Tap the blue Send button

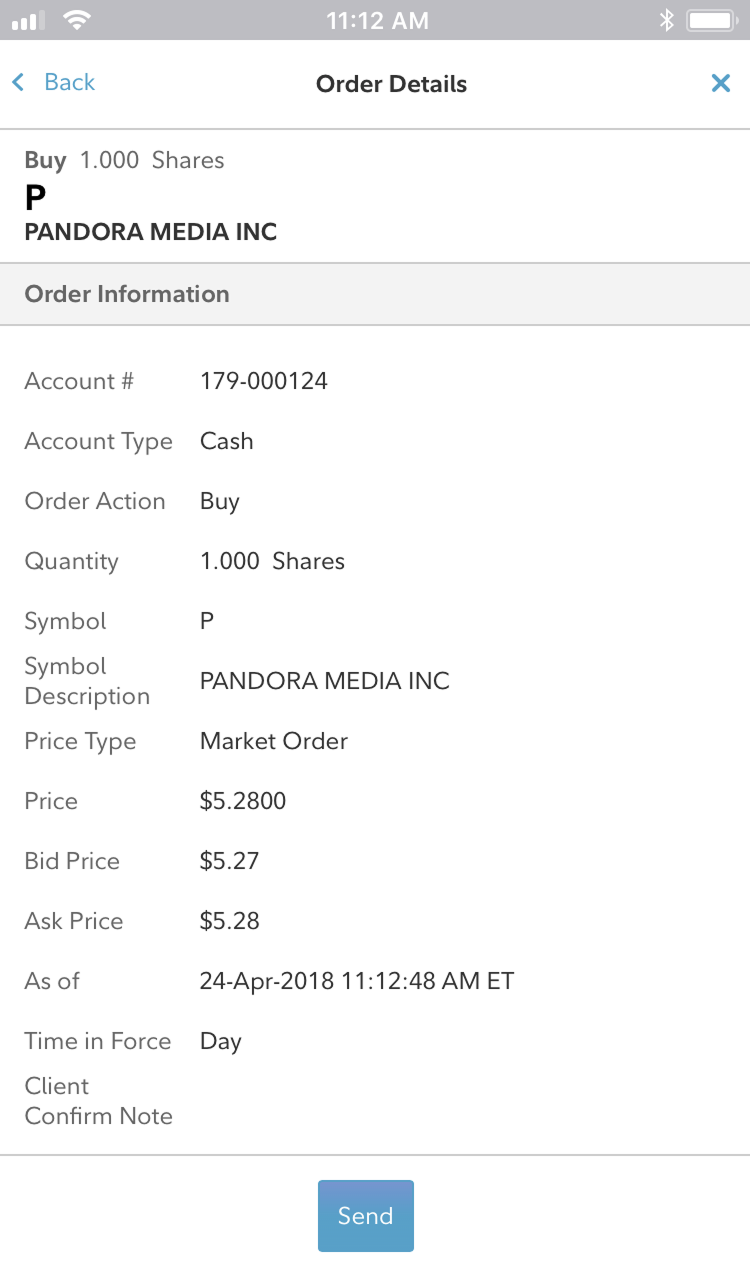tap(365, 1216)
